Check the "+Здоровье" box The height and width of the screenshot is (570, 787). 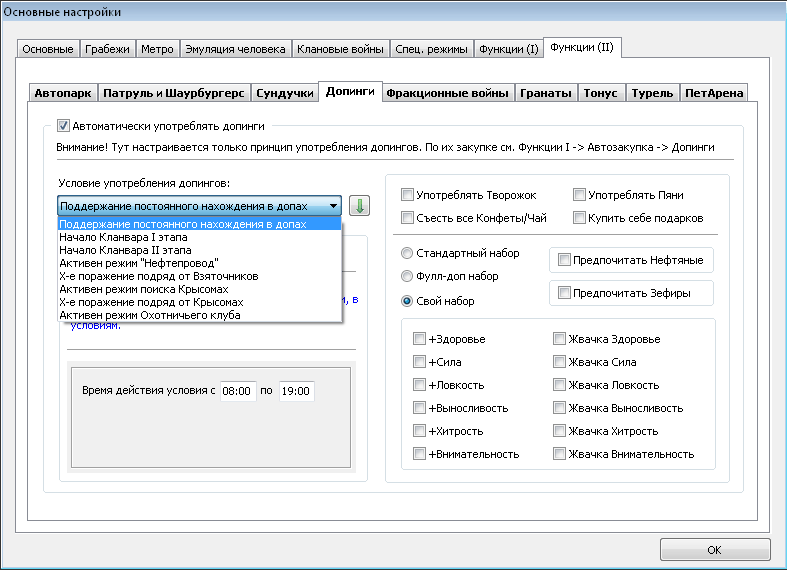pos(419,339)
